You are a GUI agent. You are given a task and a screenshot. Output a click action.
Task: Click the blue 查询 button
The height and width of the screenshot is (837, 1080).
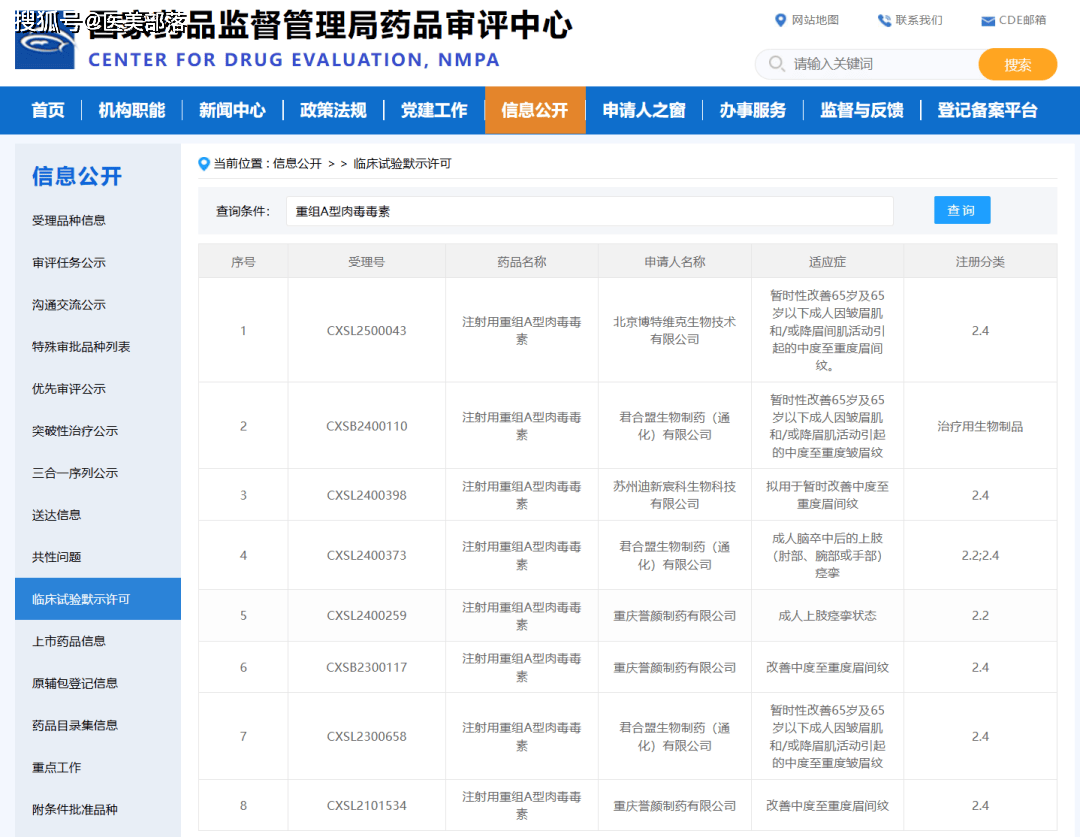click(x=962, y=210)
